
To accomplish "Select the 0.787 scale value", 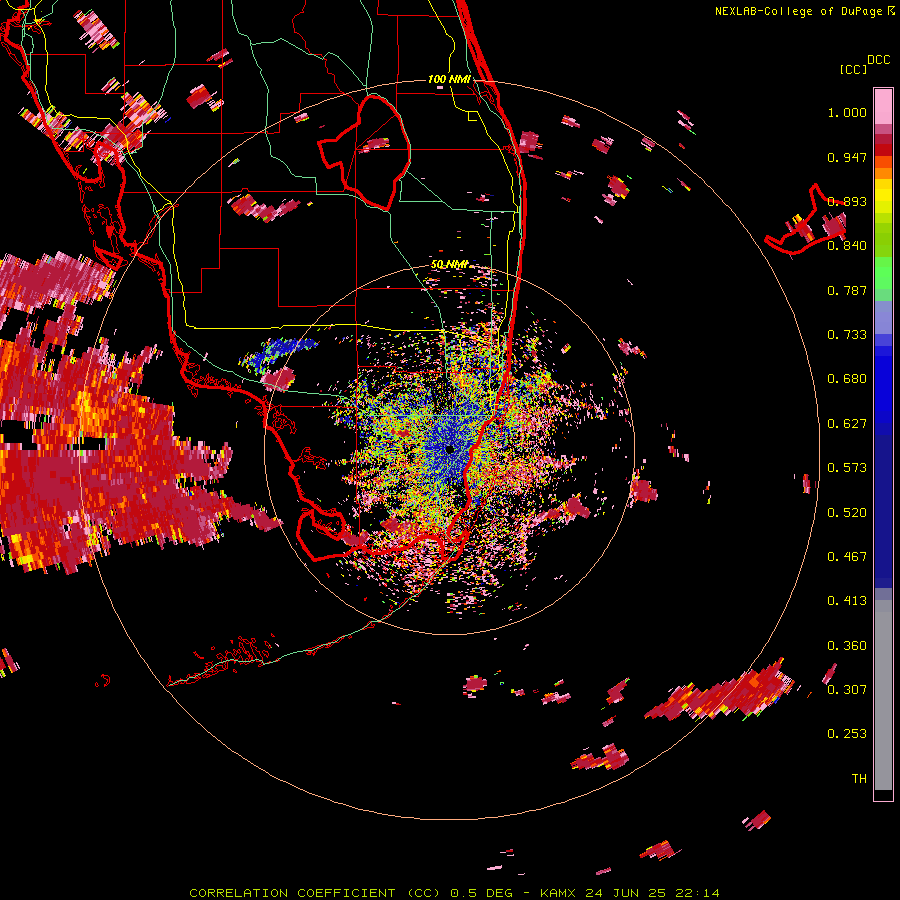I will [847, 290].
